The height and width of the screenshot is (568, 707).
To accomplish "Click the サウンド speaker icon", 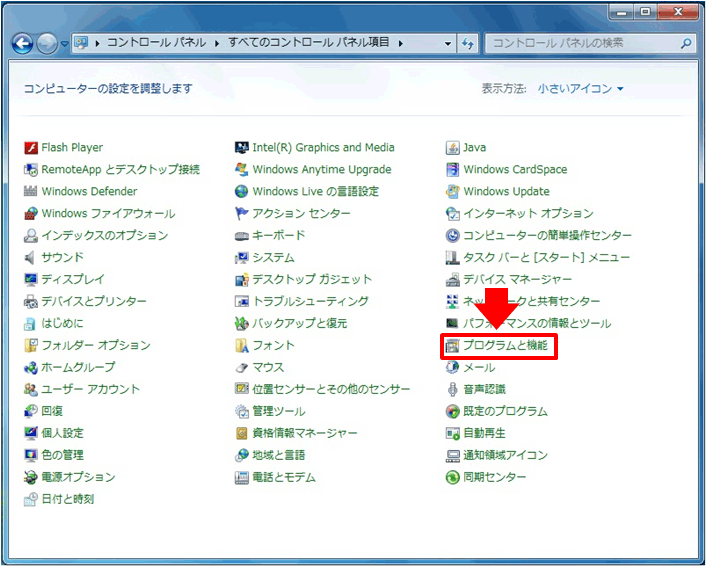I will pyautogui.click(x=31, y=258).
